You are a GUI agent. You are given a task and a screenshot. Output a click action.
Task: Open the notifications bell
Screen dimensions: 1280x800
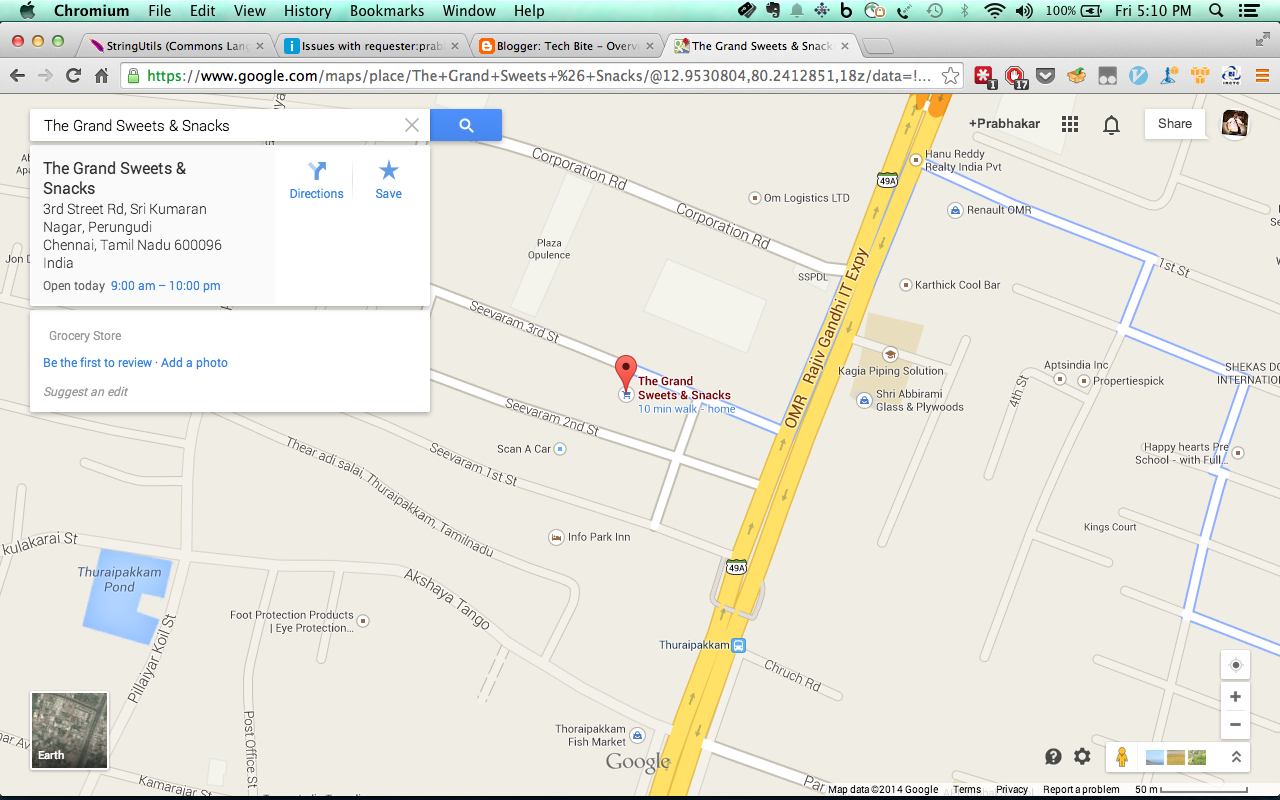pyautogui.click(x=1111, y=124)
